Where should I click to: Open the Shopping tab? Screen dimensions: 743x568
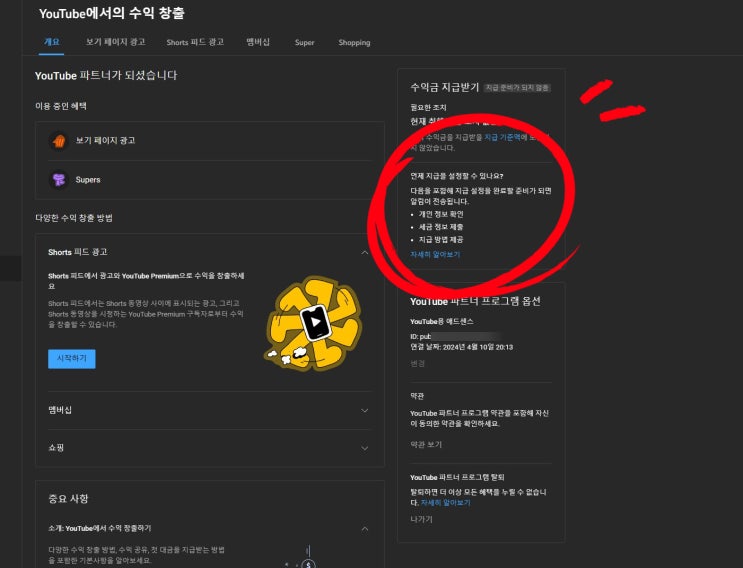point(354,43)
